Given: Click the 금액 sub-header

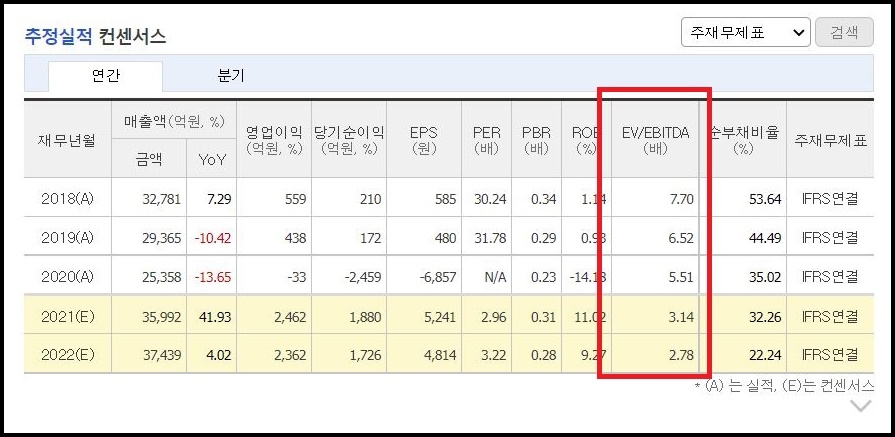Looking at the screenshot, I should point(148,160).
